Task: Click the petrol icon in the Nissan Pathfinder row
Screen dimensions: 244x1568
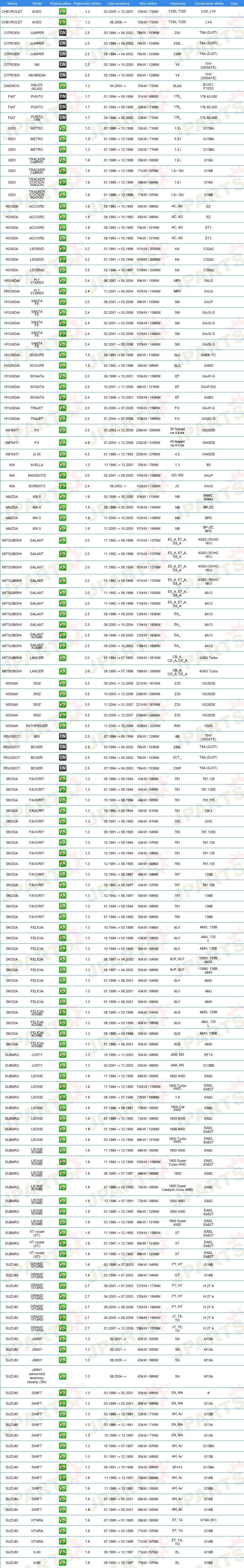Action: pos(63,725)
